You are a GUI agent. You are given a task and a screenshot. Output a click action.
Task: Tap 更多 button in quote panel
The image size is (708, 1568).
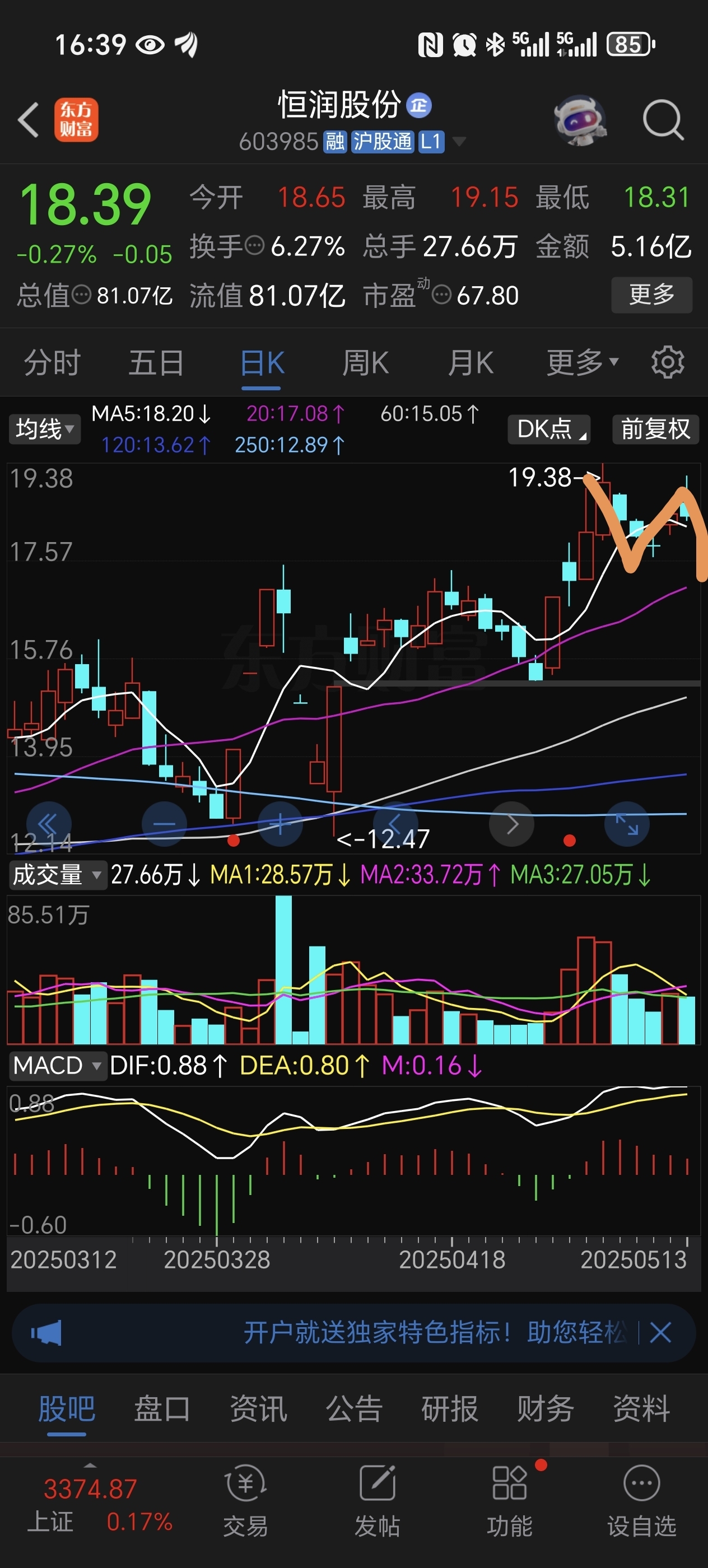tap(651, 295)
